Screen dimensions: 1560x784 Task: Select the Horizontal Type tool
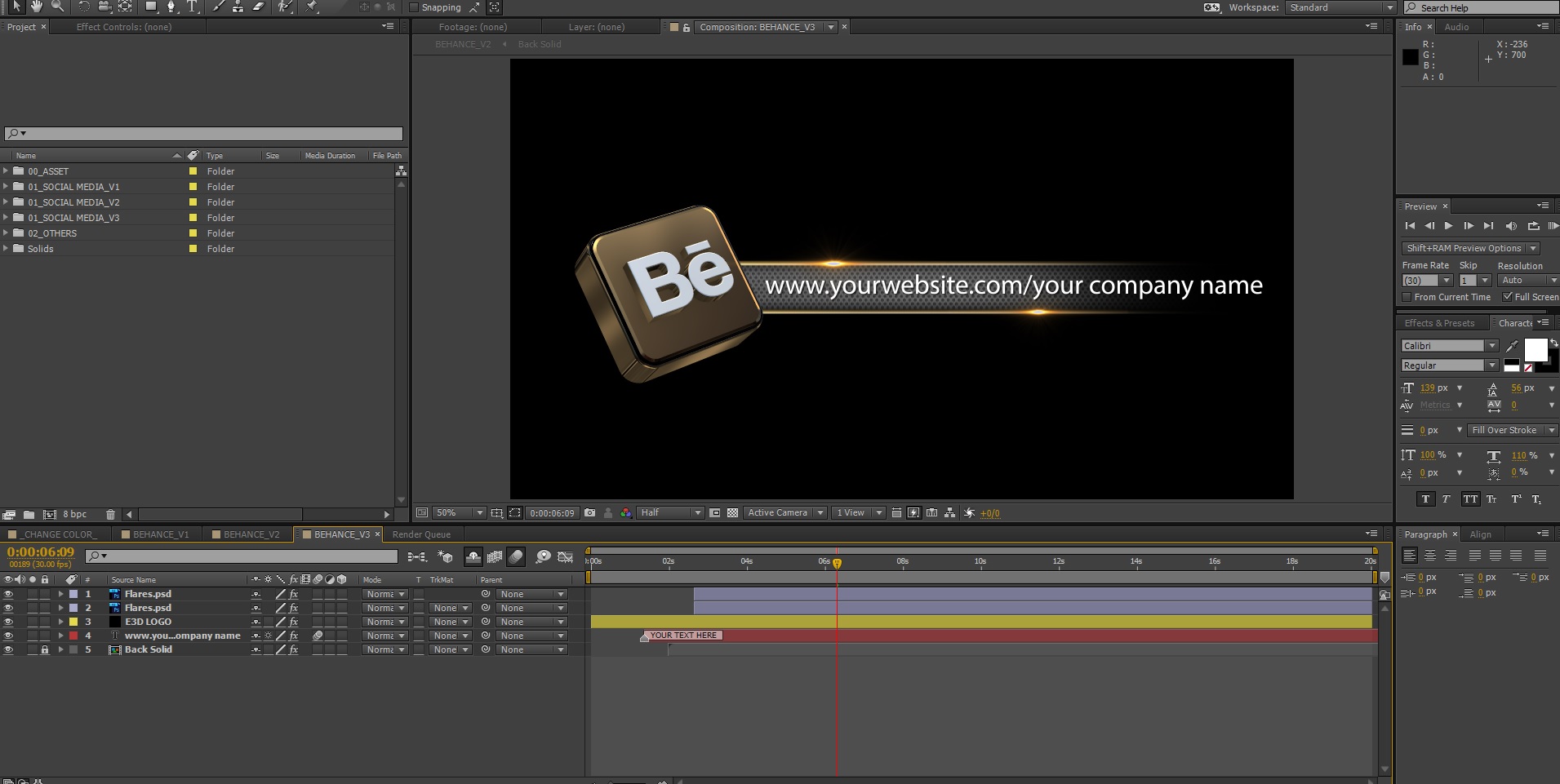193,7
